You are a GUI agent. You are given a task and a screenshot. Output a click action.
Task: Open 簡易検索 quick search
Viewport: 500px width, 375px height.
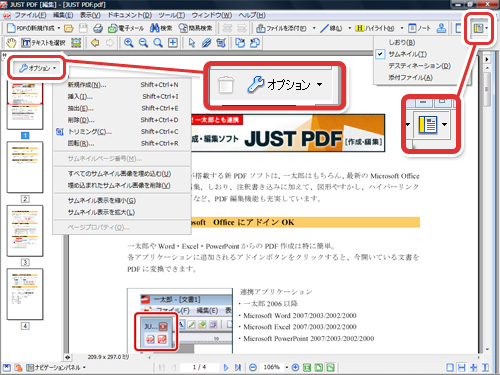[x=195, y=28]
